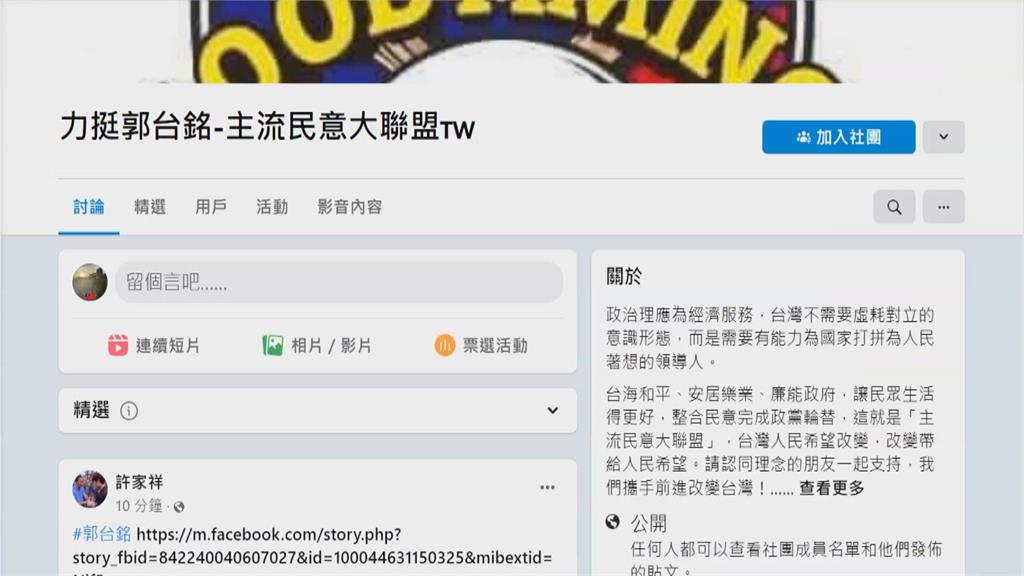The width and height of the screenshot is (1024, 576).
Task: Select the 相片 / 影片 option
Action: click(317, 345)
